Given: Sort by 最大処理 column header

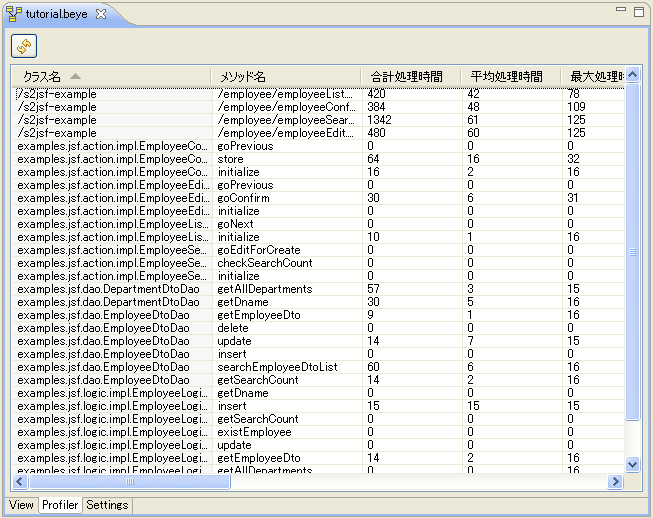Looking at the screenshot, I should (593, 76).
